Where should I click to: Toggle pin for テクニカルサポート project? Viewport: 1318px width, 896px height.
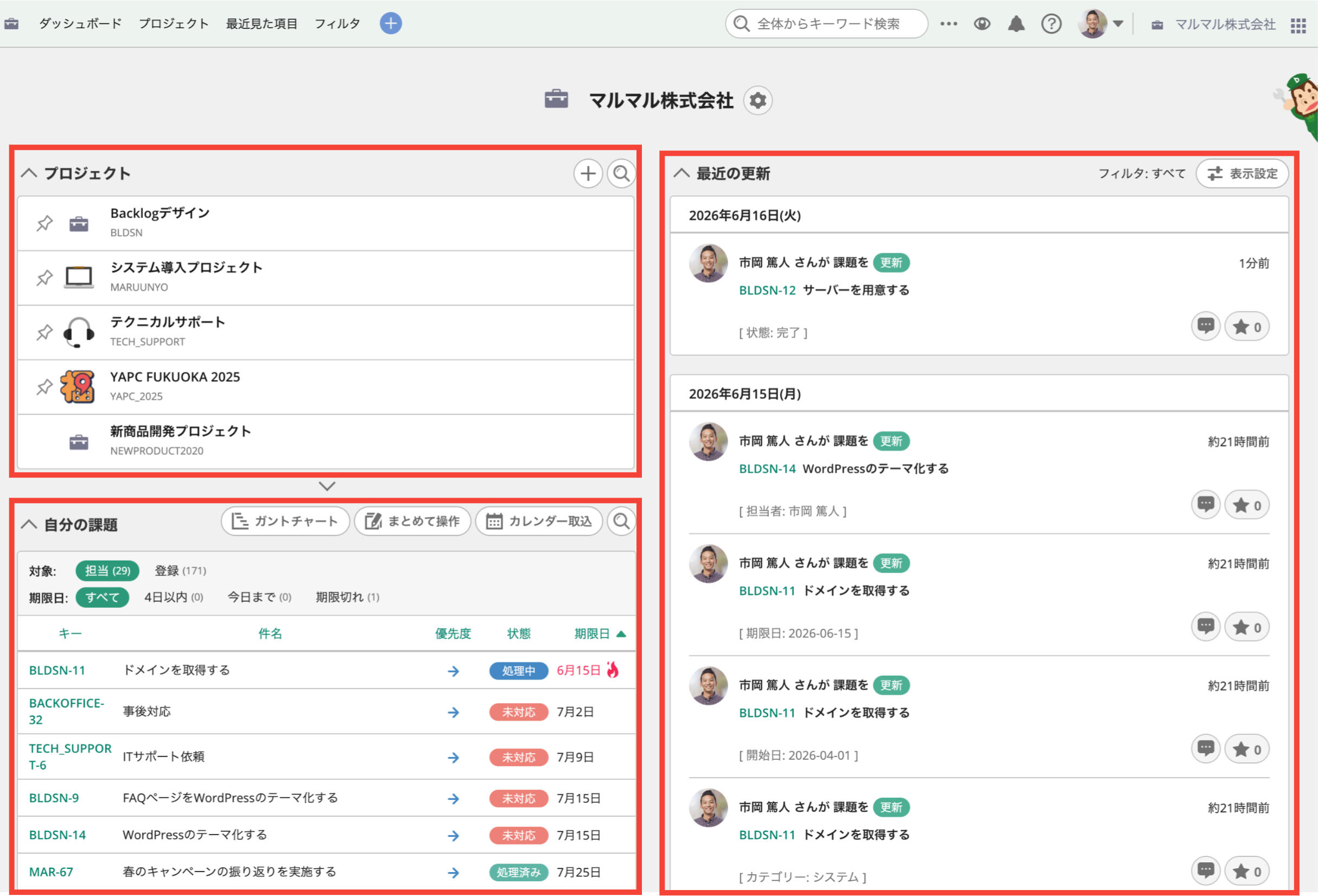pos(45,332)
